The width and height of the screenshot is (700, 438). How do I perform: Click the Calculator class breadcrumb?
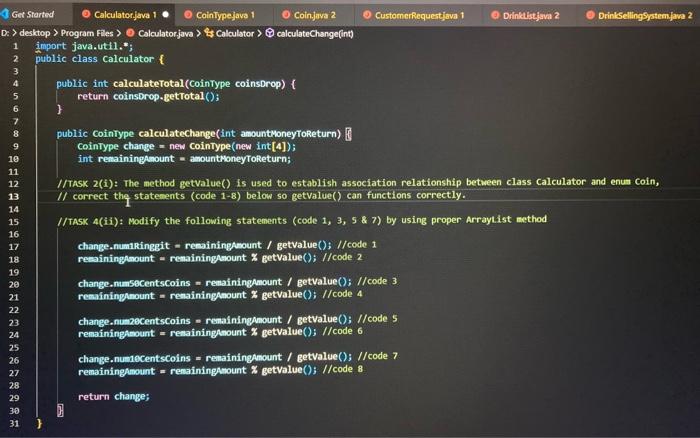(x=235, y=33)
